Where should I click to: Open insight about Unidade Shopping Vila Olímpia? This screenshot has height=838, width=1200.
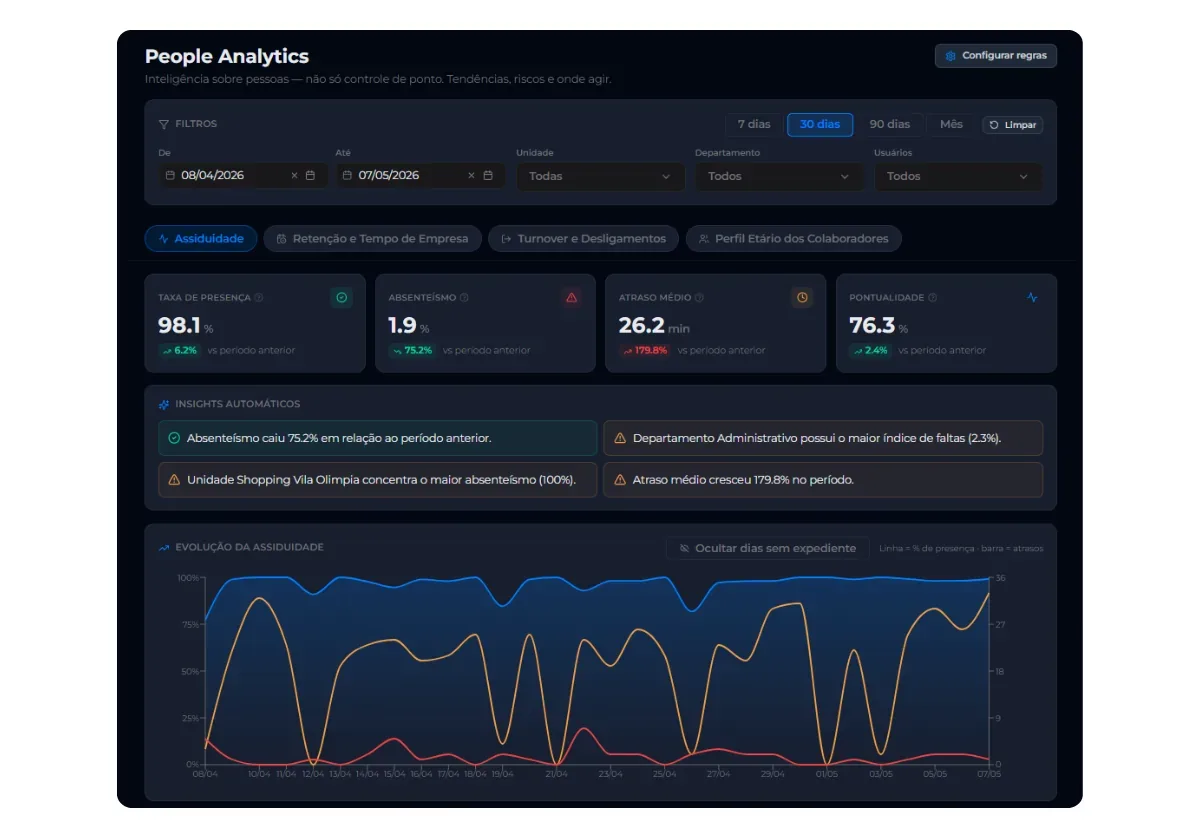[x=377, y=479]
